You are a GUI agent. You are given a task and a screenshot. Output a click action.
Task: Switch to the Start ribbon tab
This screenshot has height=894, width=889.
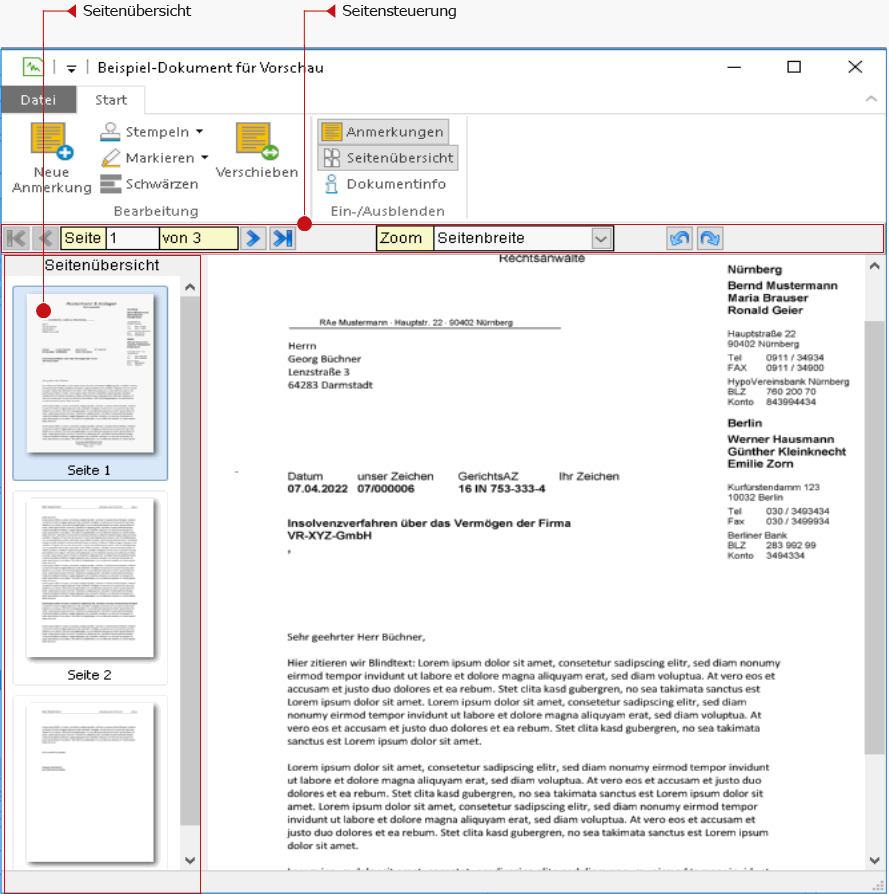(x=111, y=100)
